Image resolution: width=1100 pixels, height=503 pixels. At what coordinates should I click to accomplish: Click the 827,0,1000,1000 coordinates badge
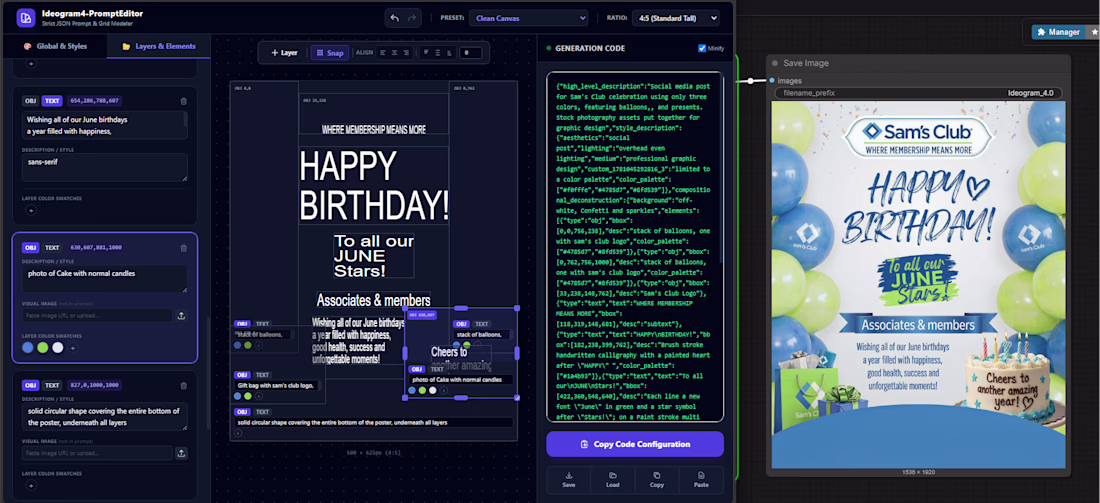pyautogui.click(x=95, y=385)
